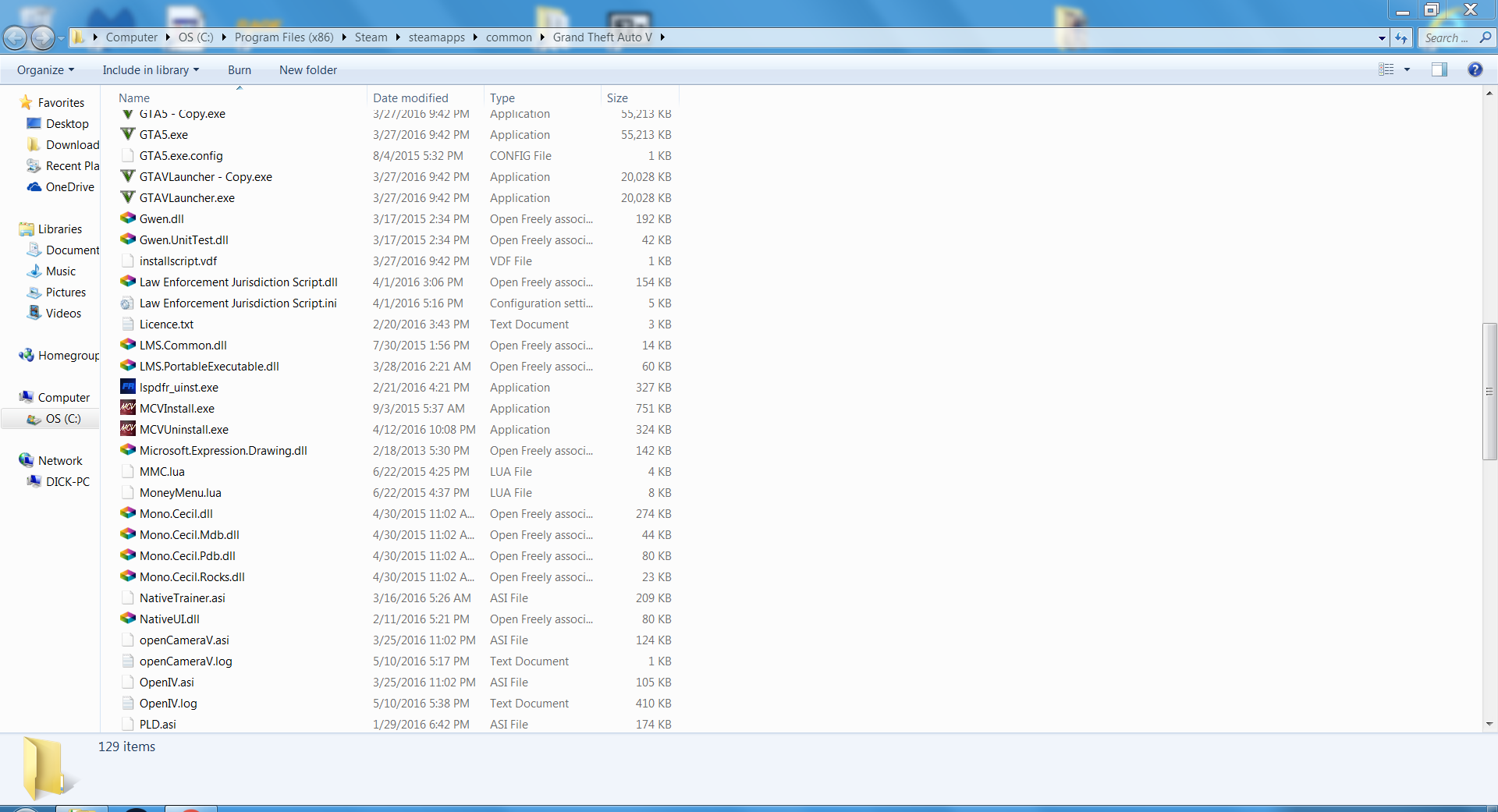Click the Favorites star icon
This screenshot has height=812, width=1498.
coord(27,102)
